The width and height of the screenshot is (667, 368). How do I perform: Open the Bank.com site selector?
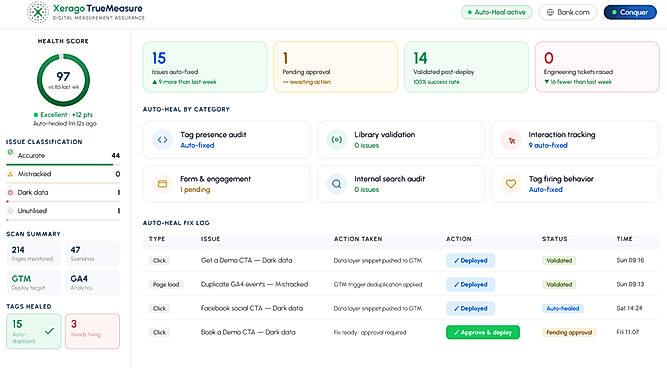tap(568, 12)
